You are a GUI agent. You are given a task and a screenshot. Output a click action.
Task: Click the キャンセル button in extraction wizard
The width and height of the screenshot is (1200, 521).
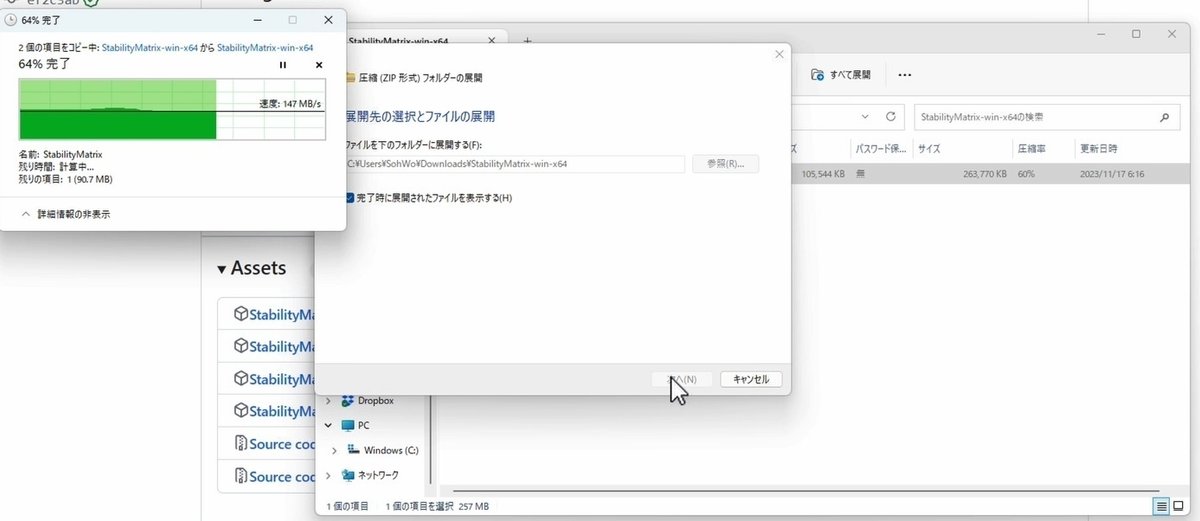751,380
